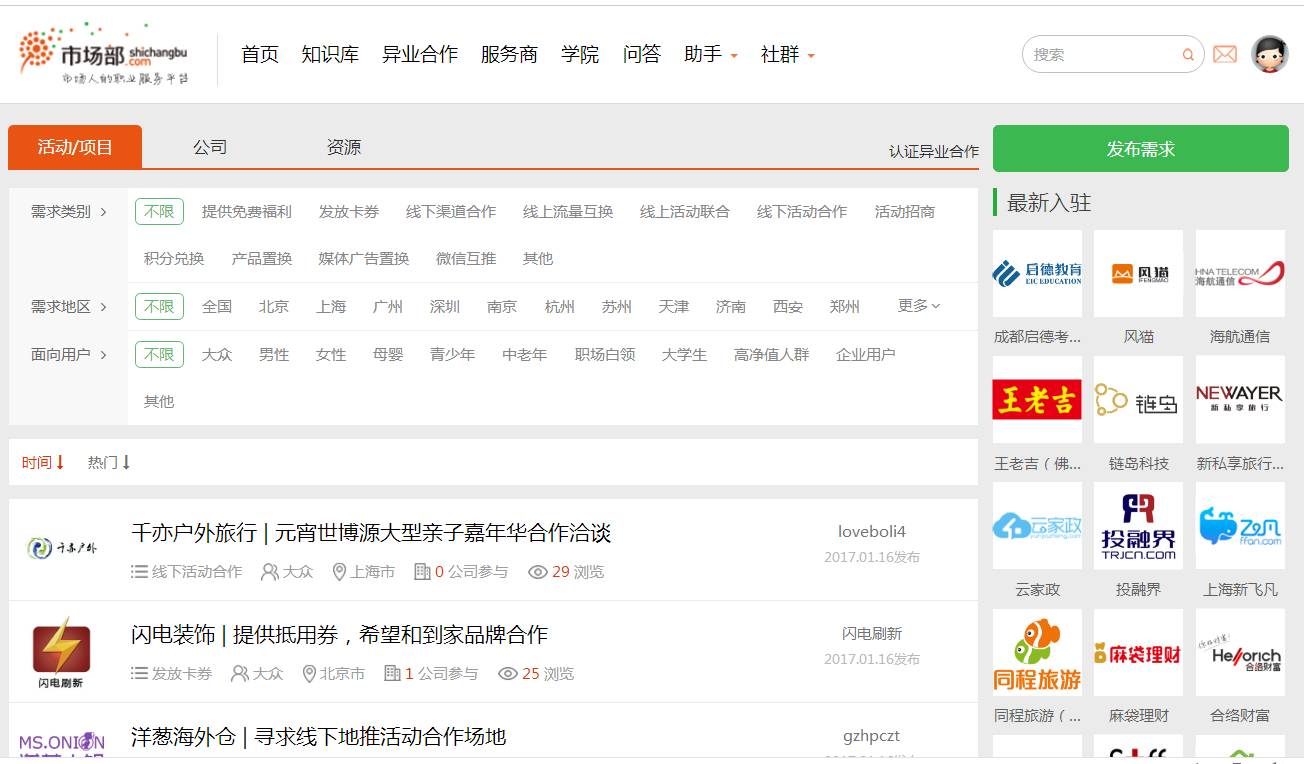Open the 海航通信 company logo

[1240, 274]
